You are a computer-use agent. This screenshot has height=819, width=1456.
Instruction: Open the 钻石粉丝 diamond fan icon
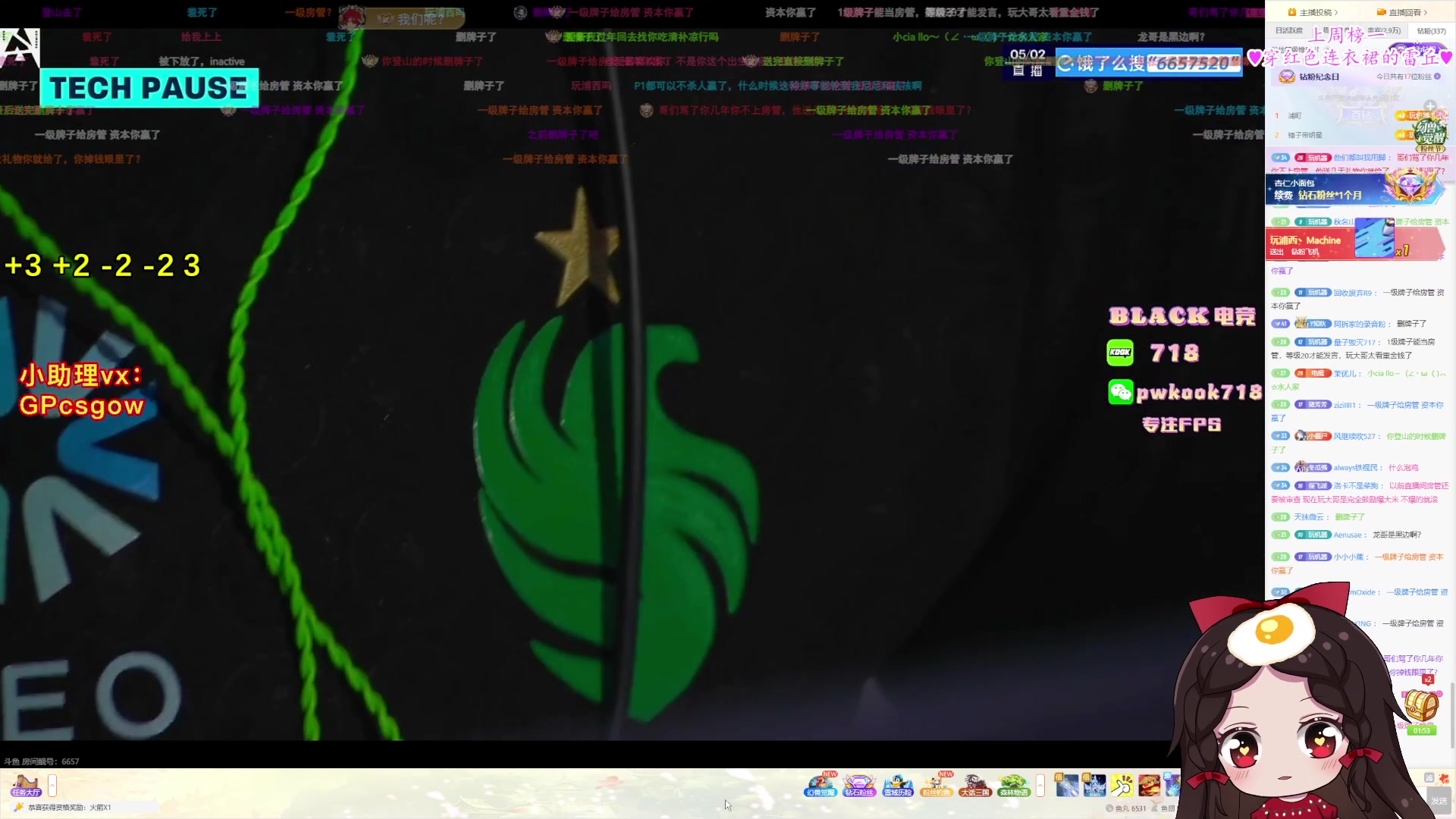[858, 785]
